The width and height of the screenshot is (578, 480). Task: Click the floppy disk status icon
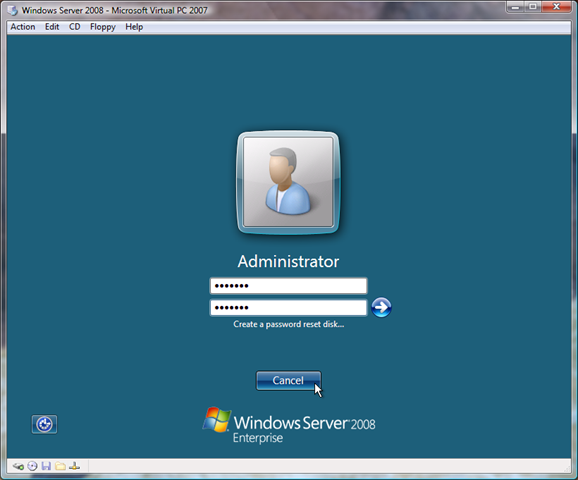(x=46, y=466)
